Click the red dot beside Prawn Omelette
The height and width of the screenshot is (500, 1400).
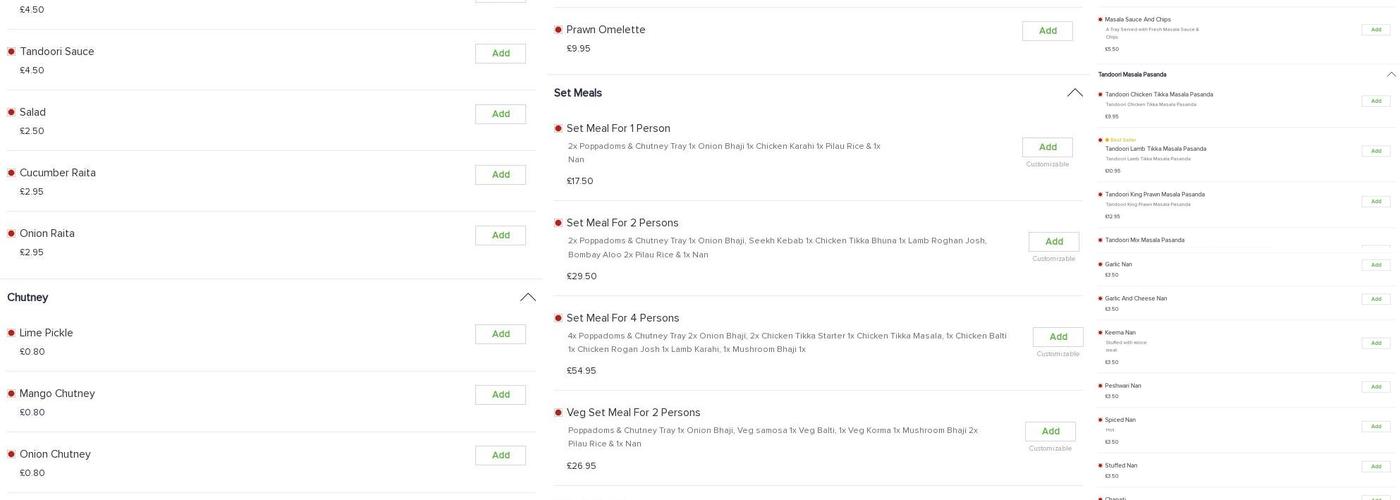click(x=558, y=30)
